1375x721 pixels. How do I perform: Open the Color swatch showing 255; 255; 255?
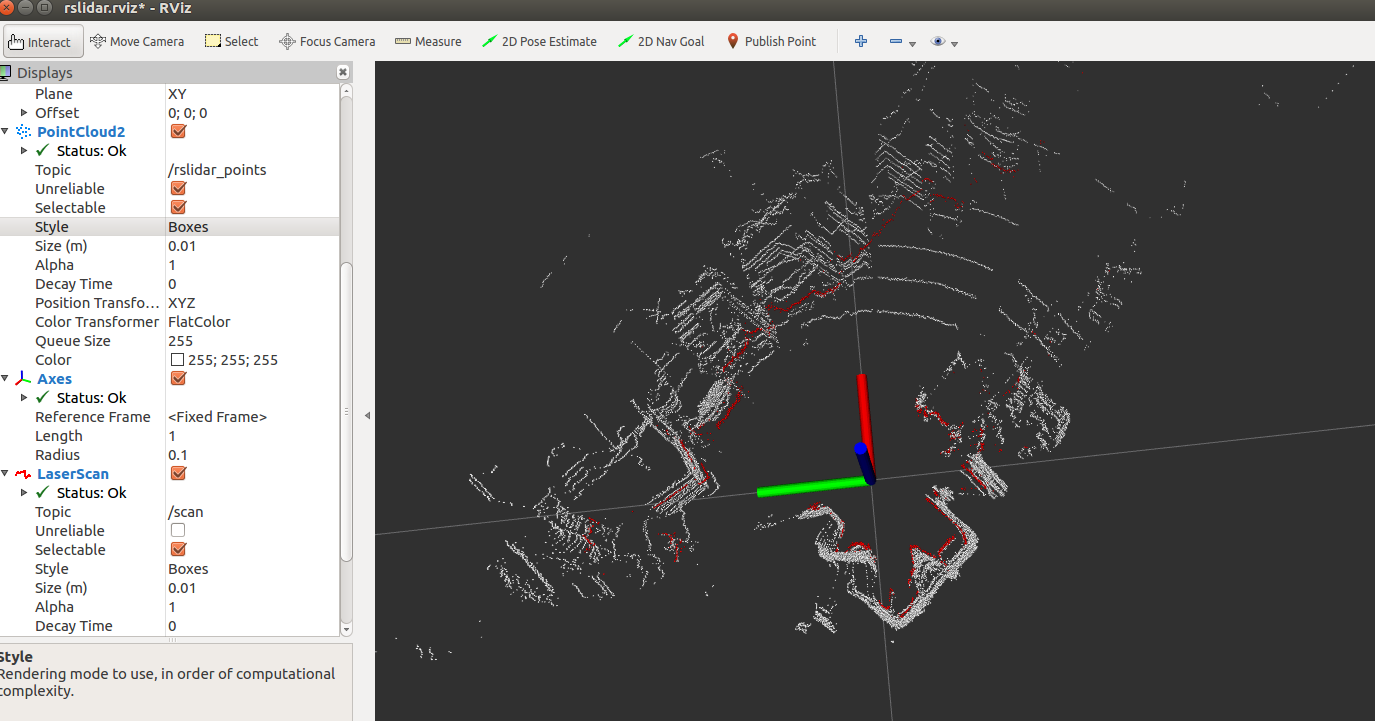178,359
